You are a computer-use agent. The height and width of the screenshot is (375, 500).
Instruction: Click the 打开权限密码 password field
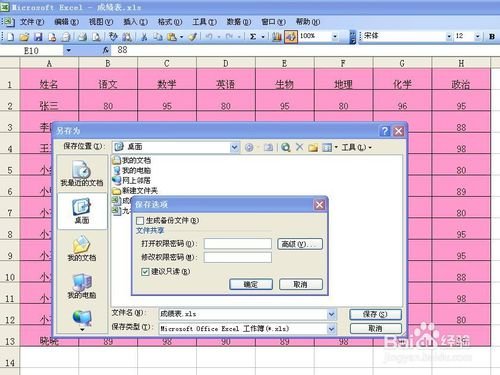(x=238, y=244)
